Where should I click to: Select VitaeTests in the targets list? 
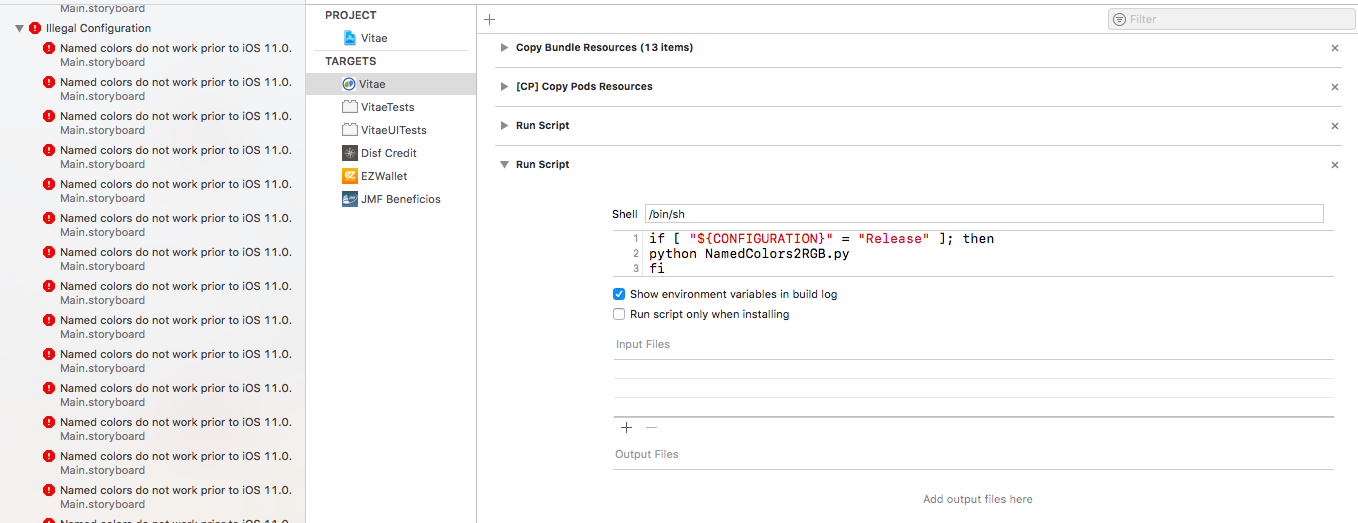388,107
